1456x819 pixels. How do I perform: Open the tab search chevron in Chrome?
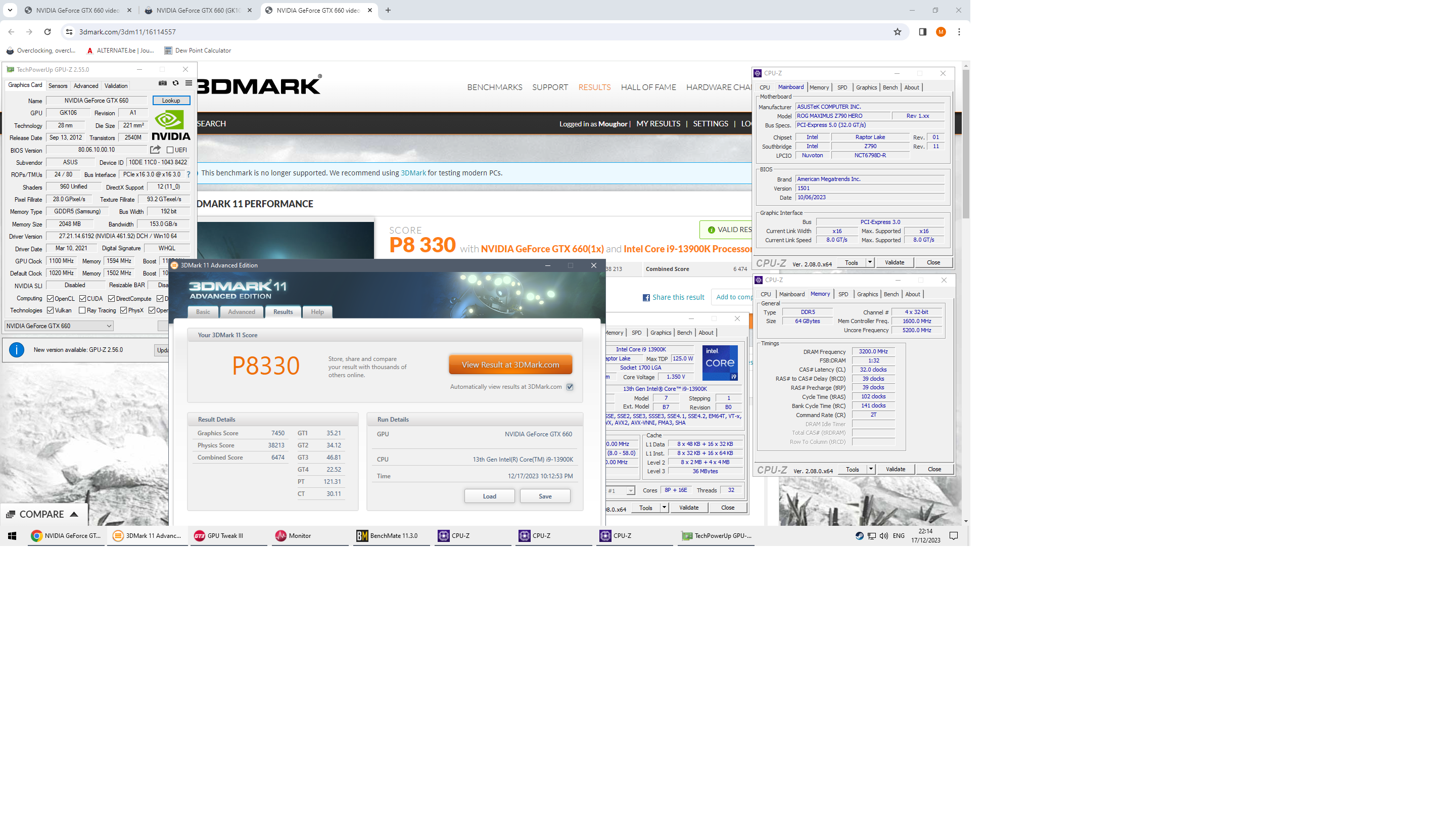[10, 10]
